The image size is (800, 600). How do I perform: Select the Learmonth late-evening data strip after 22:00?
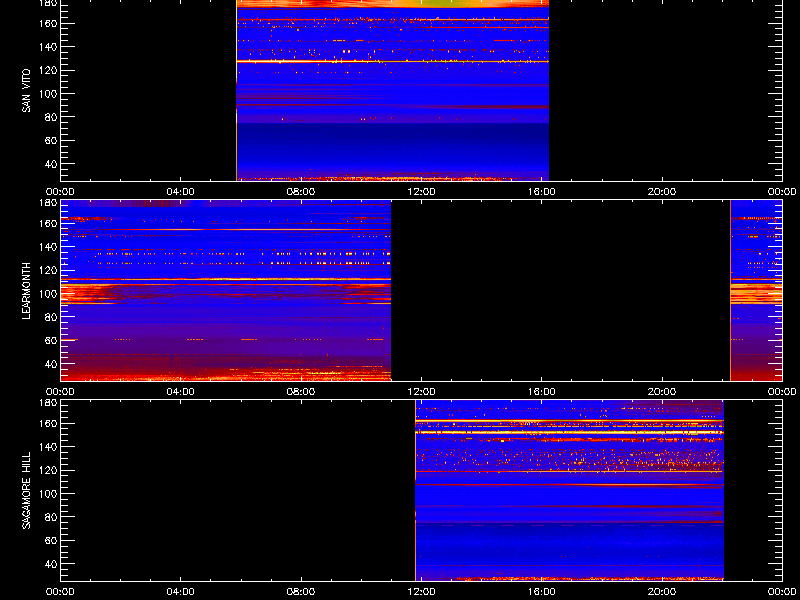(x=756, y=290)
